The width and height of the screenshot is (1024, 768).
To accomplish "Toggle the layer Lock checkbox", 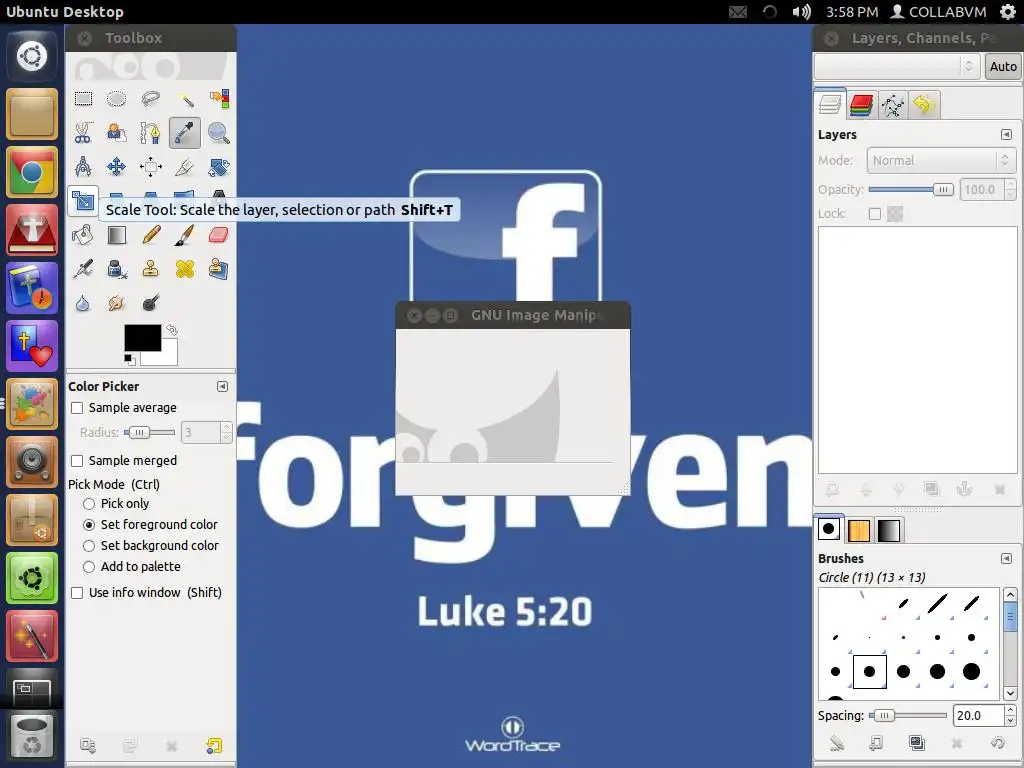I will click(875, 214).
